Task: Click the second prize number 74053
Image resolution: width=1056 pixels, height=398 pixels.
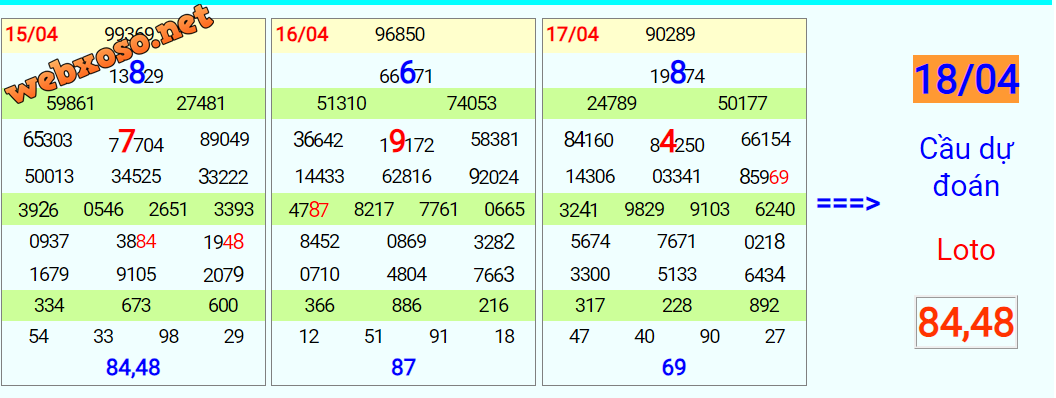Action: tap(471, 104)
